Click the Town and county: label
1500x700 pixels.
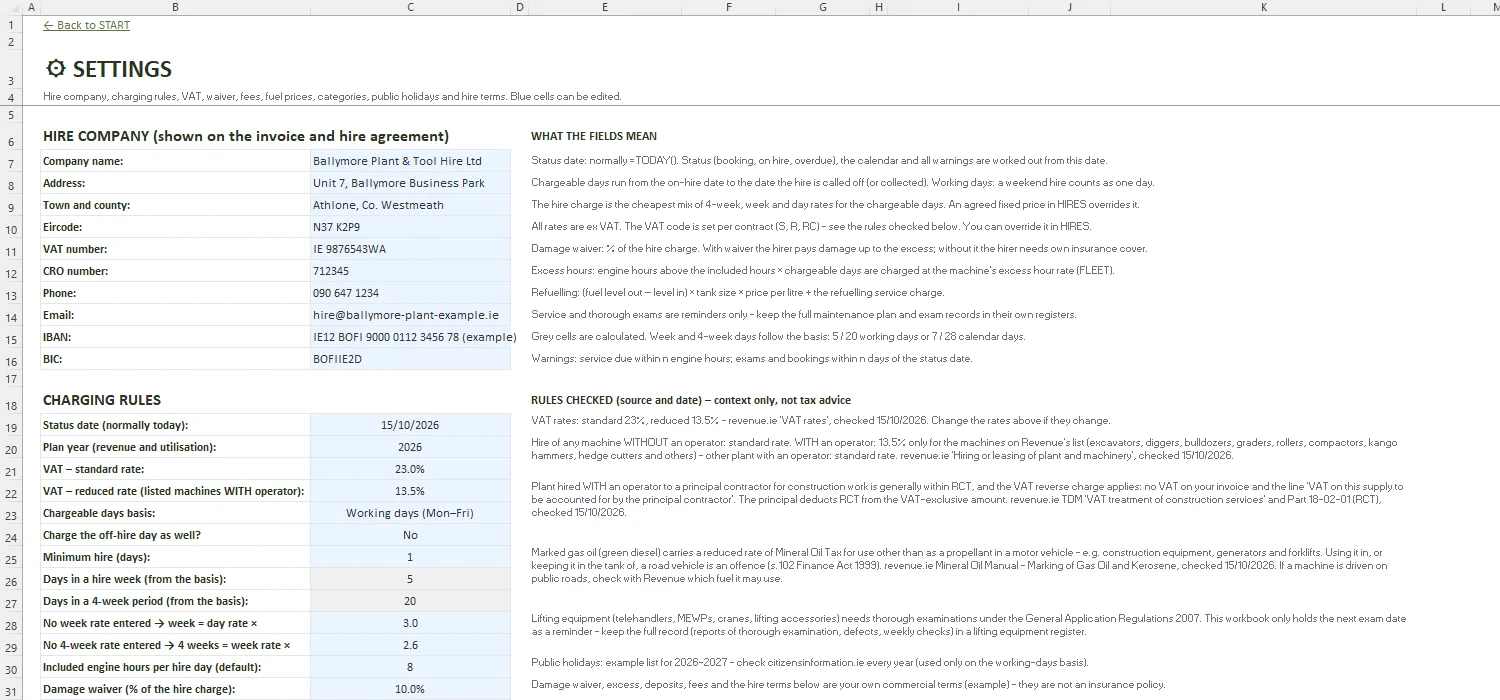87,205
